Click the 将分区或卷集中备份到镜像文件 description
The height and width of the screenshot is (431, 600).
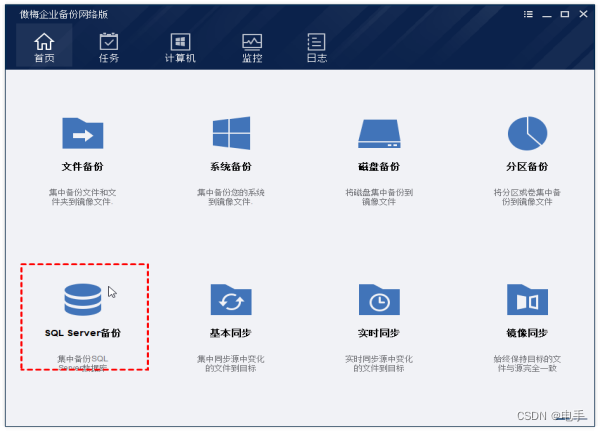tap(527, 197)
